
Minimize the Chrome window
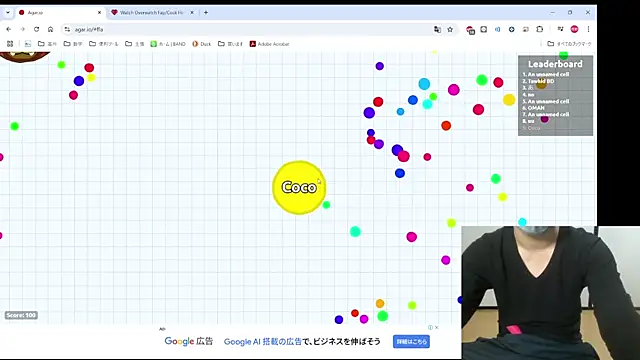point(552,13)
